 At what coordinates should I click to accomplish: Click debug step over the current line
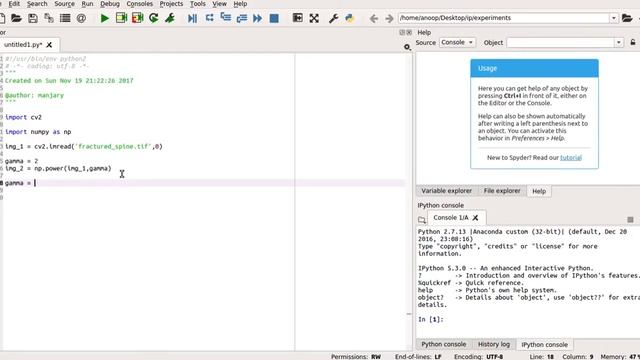point(209,18)
